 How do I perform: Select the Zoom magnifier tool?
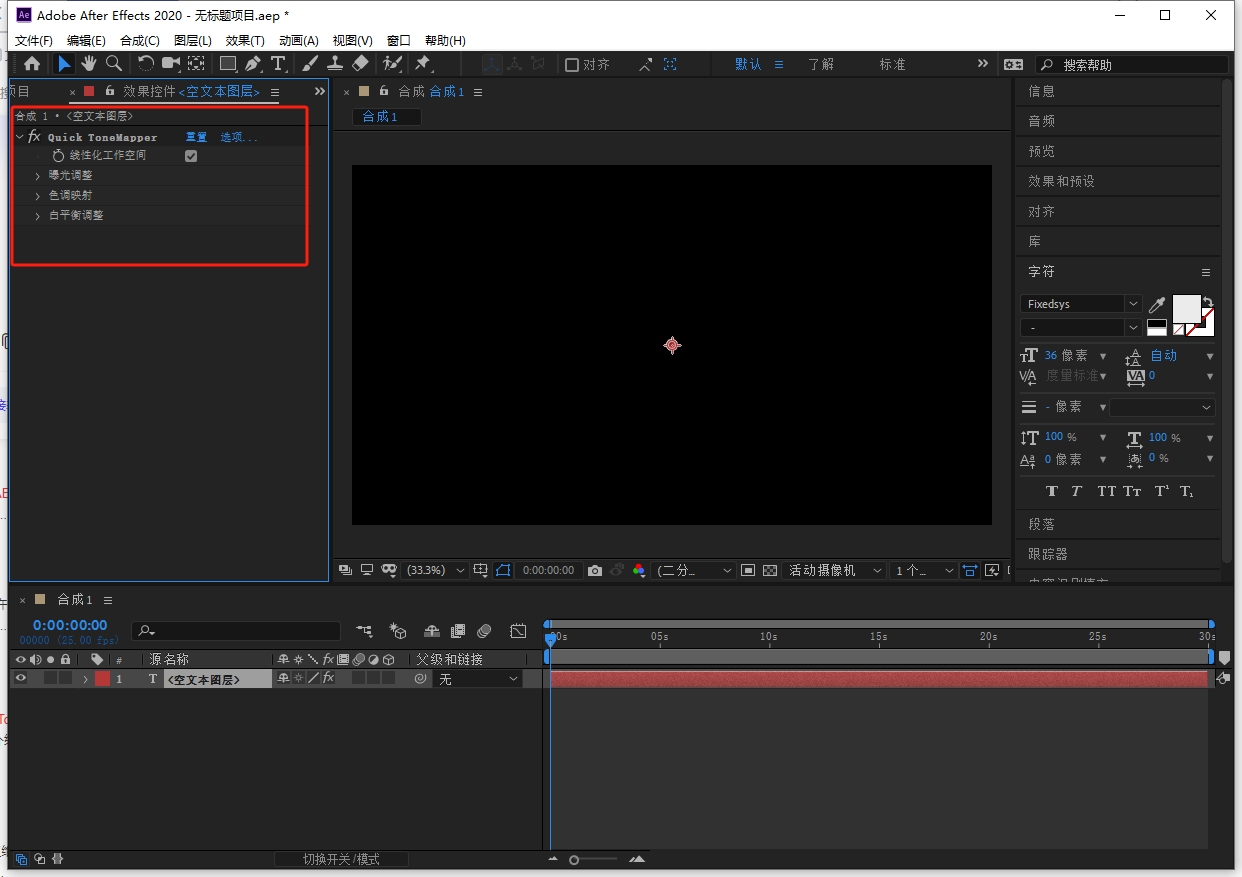pyautogui.click(x=114, y=64)
